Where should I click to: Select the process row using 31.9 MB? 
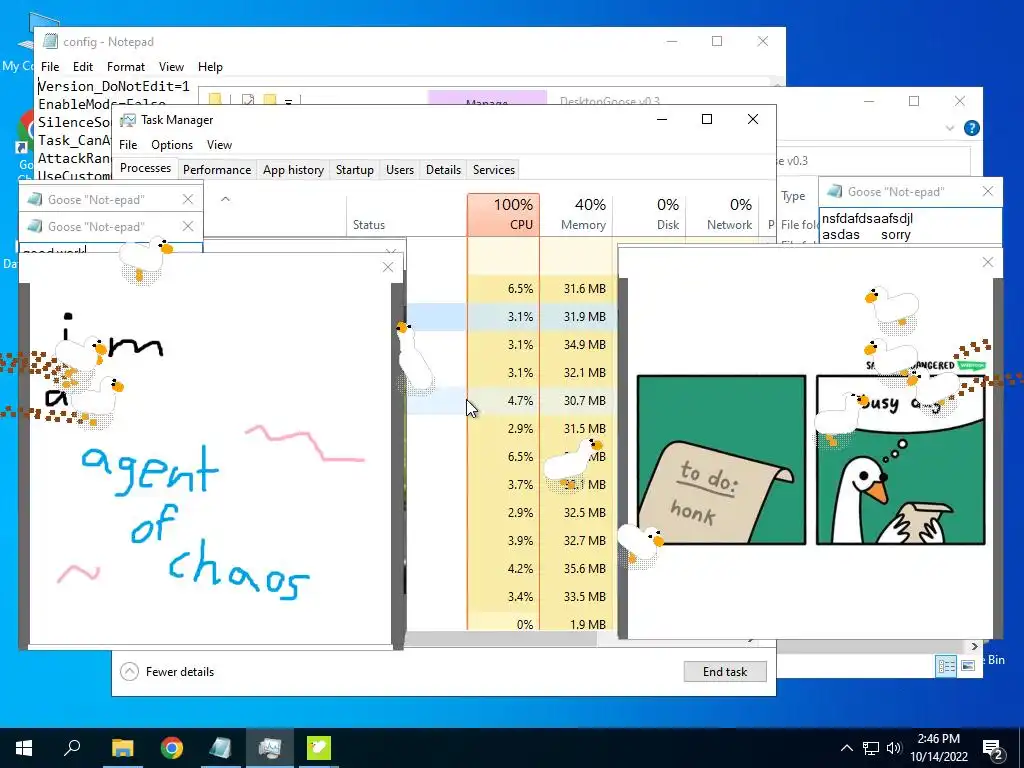pyautogui.click(x=511, y=317)
